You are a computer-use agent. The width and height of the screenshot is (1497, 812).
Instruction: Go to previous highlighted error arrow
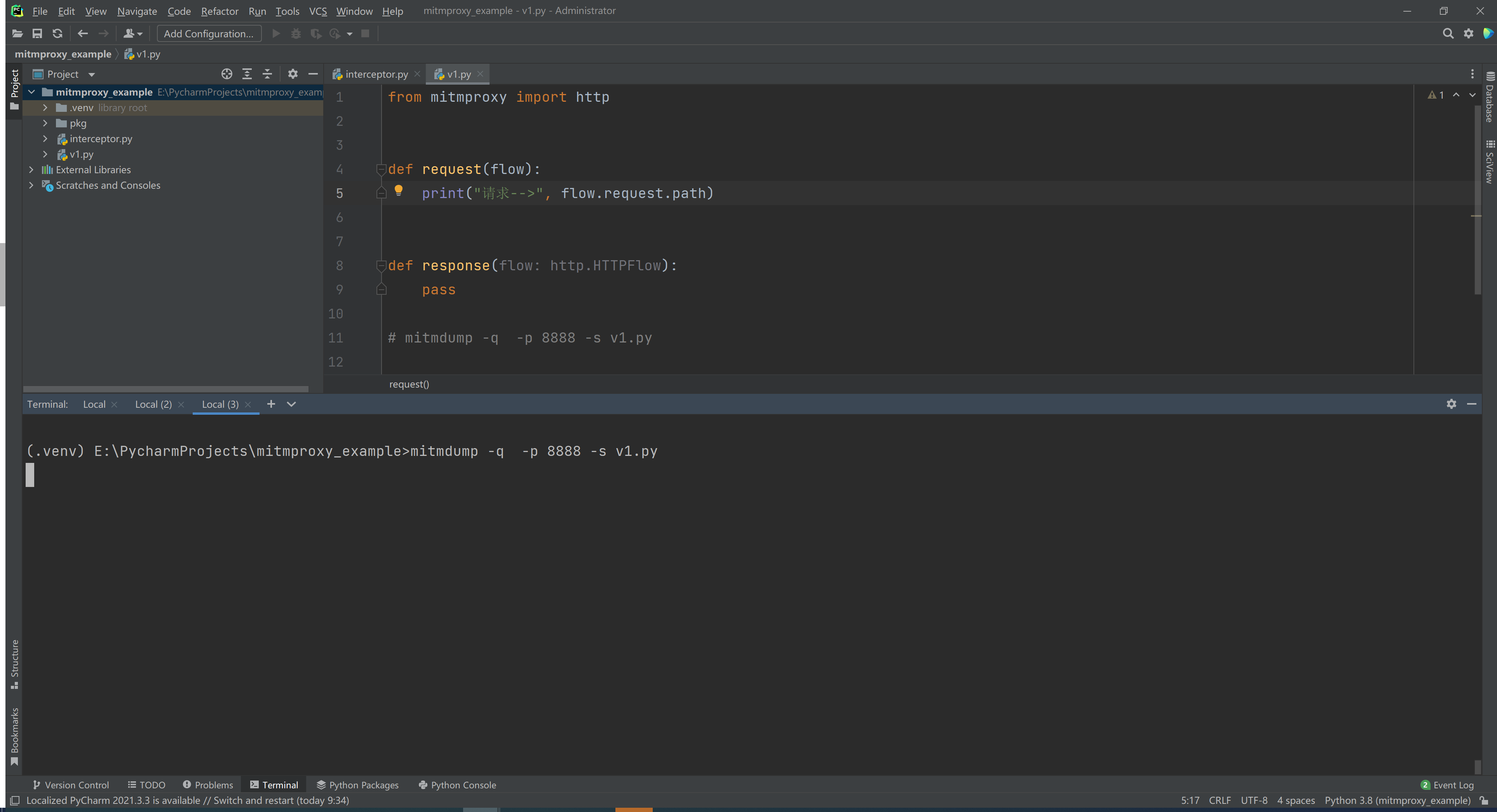(1456, 95)
